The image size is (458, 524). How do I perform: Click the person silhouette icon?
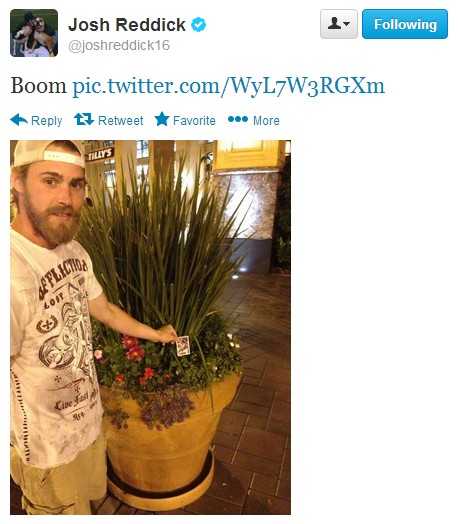(335, 24)
